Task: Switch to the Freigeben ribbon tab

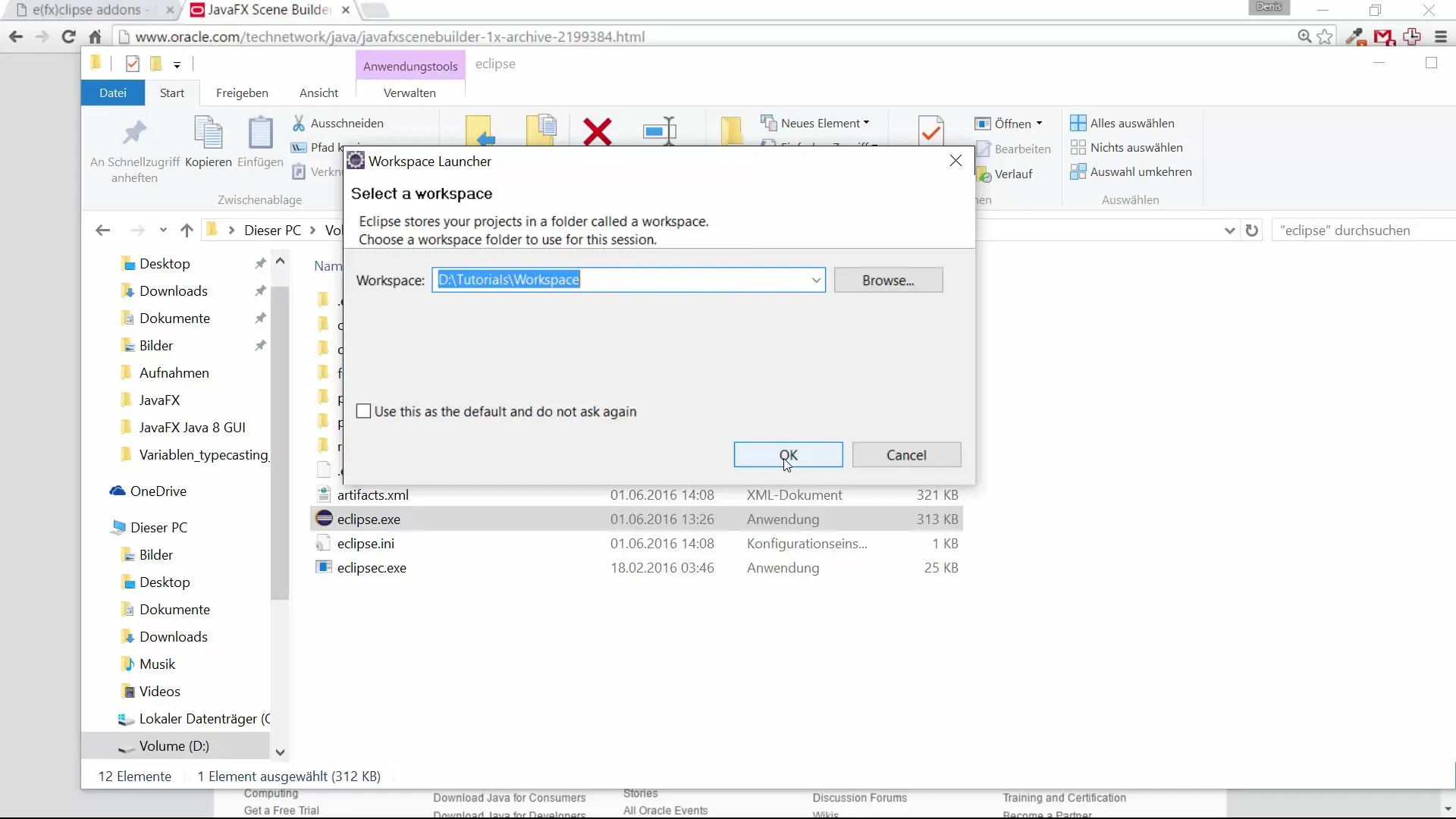Action: click(242, 93)
